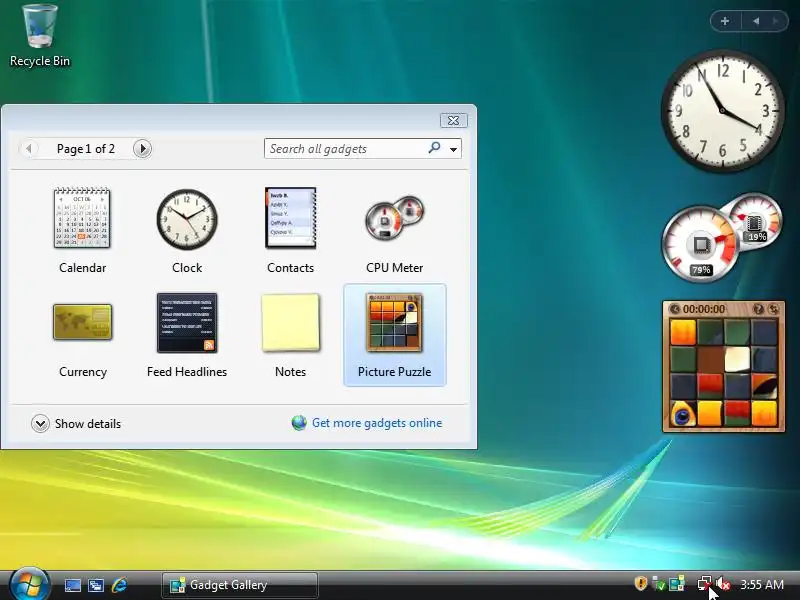This screenshot has width=800, height=600.
Task: Go to the next gallery page
Action: coord(142,148)
